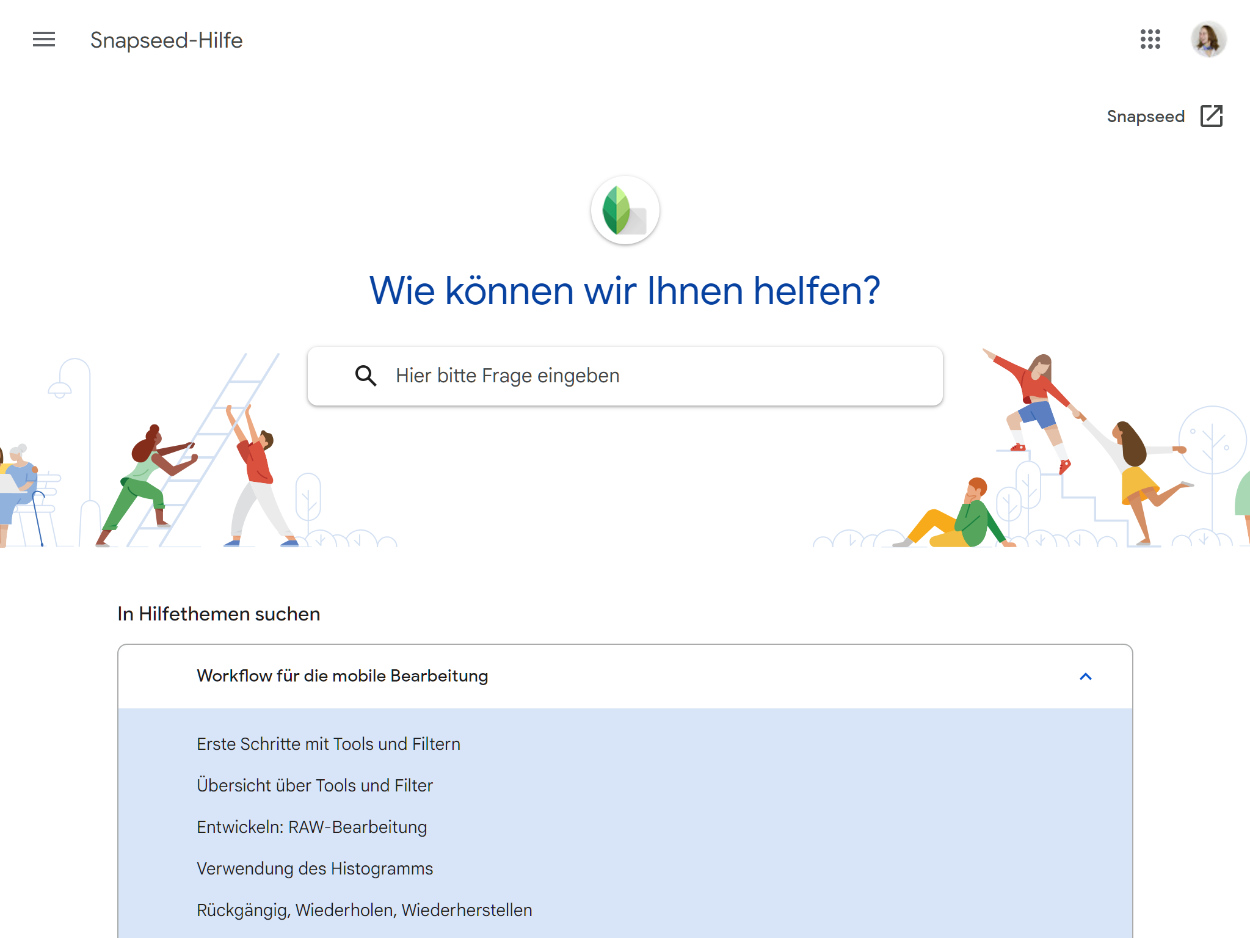Click the 'Wie können wir Ihnen helfen?' heading
This screenshot has width=1250, height=938.
coord(625,291)
